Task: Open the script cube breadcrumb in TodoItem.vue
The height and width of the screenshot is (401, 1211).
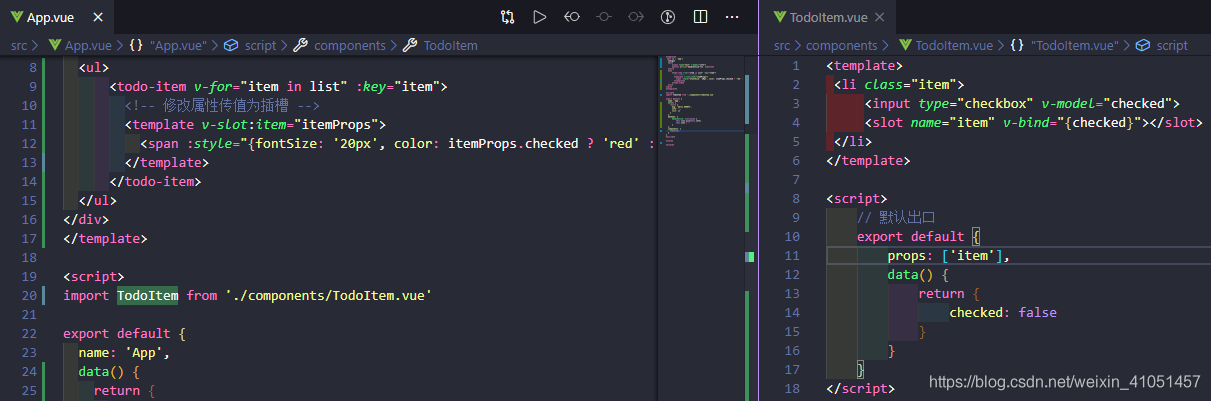Action: pos(1162,45)
